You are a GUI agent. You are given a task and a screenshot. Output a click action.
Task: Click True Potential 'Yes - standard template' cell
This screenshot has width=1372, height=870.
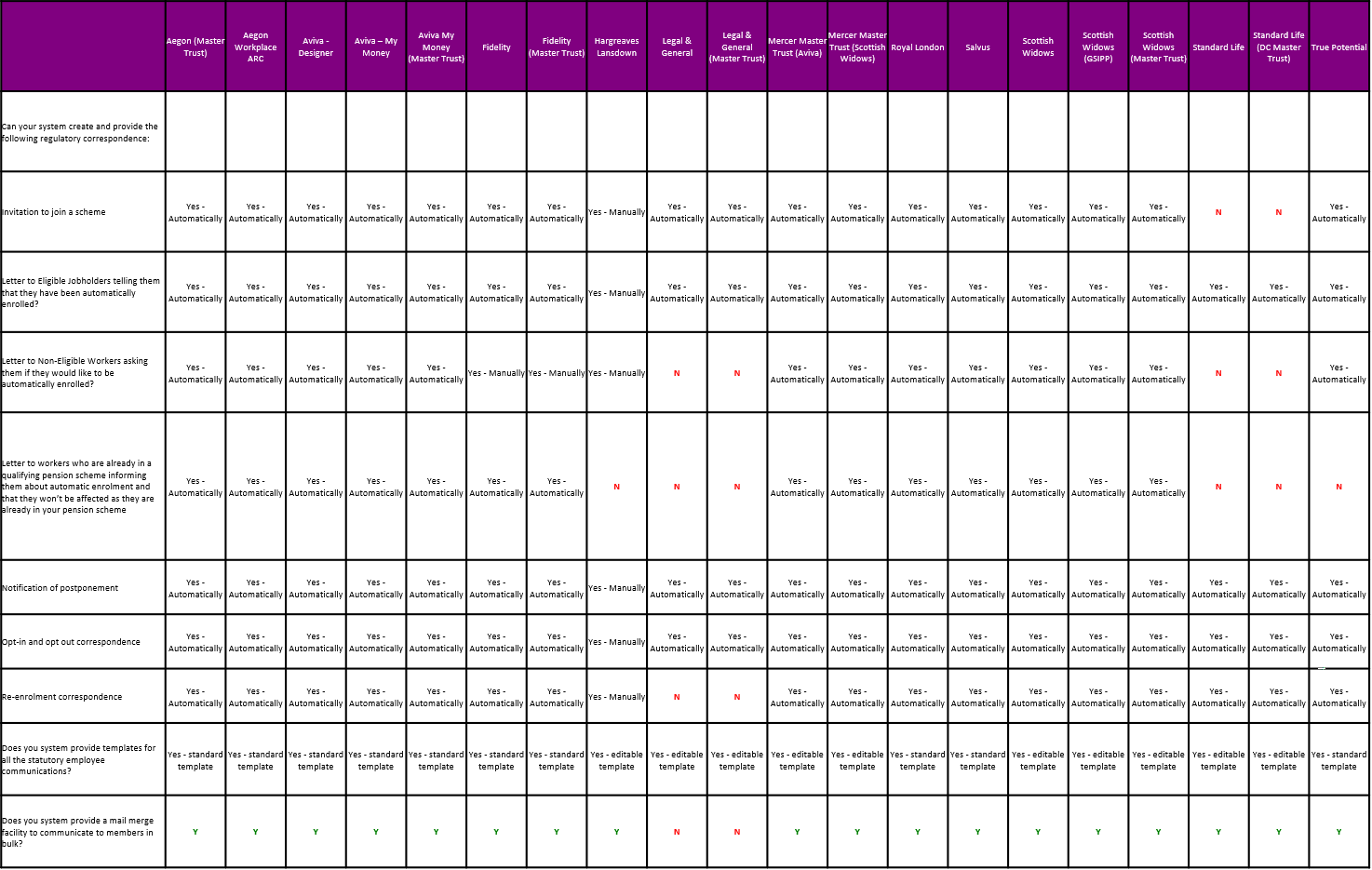pos(1339,760)
